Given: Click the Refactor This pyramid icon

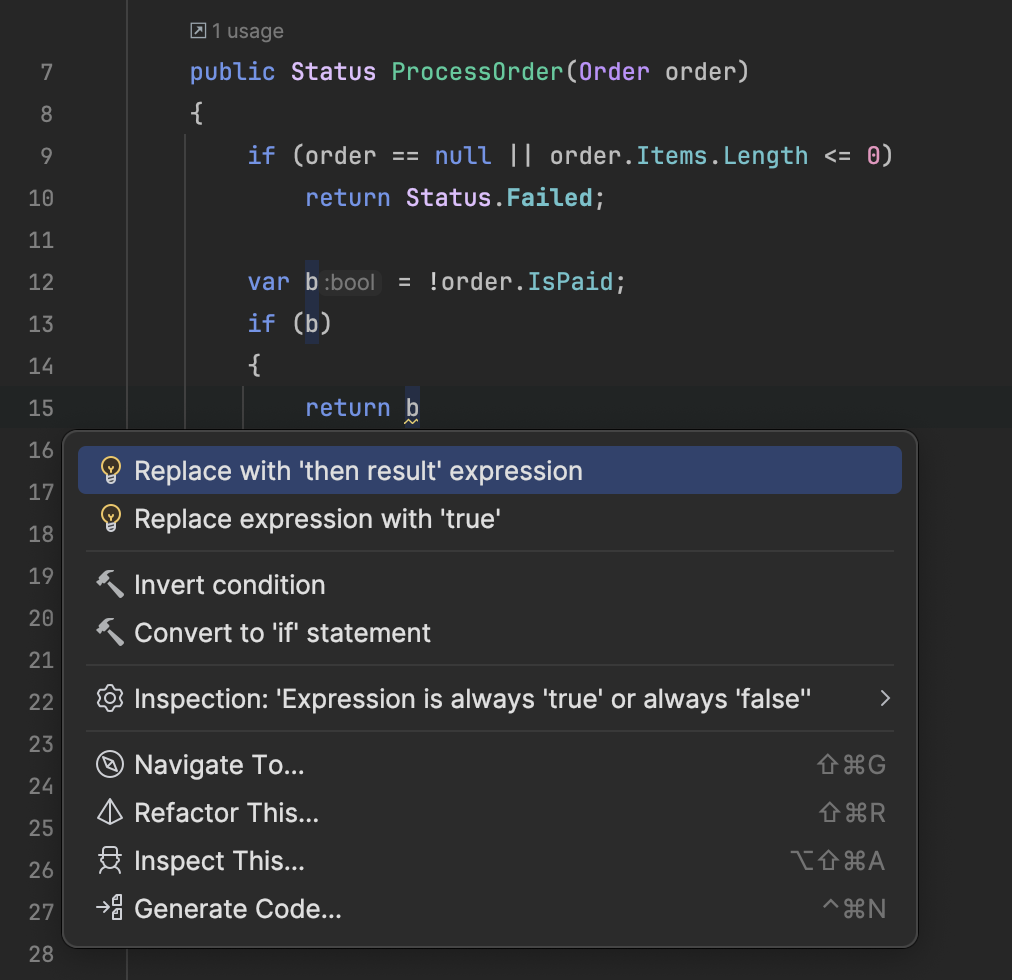Looking at the screenshot, I should pyautogui.click(x=110, y=813).
